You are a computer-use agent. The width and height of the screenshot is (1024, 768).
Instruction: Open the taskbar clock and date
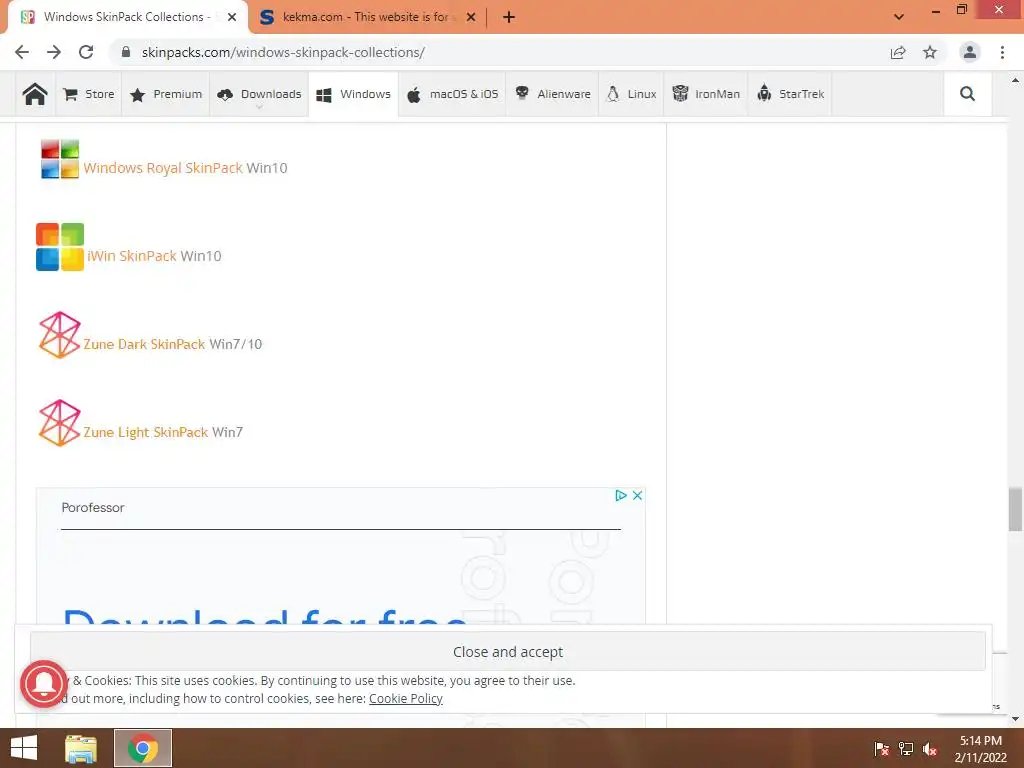980,749
